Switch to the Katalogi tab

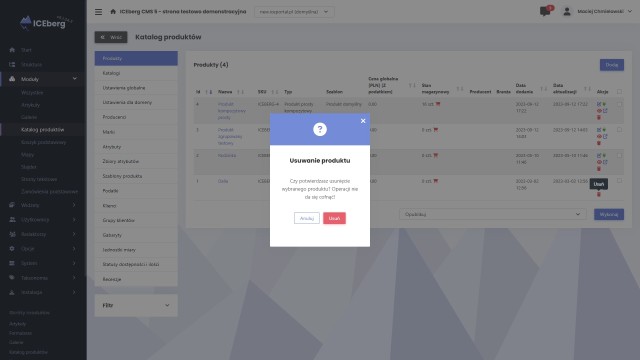[x=136, y=73]
